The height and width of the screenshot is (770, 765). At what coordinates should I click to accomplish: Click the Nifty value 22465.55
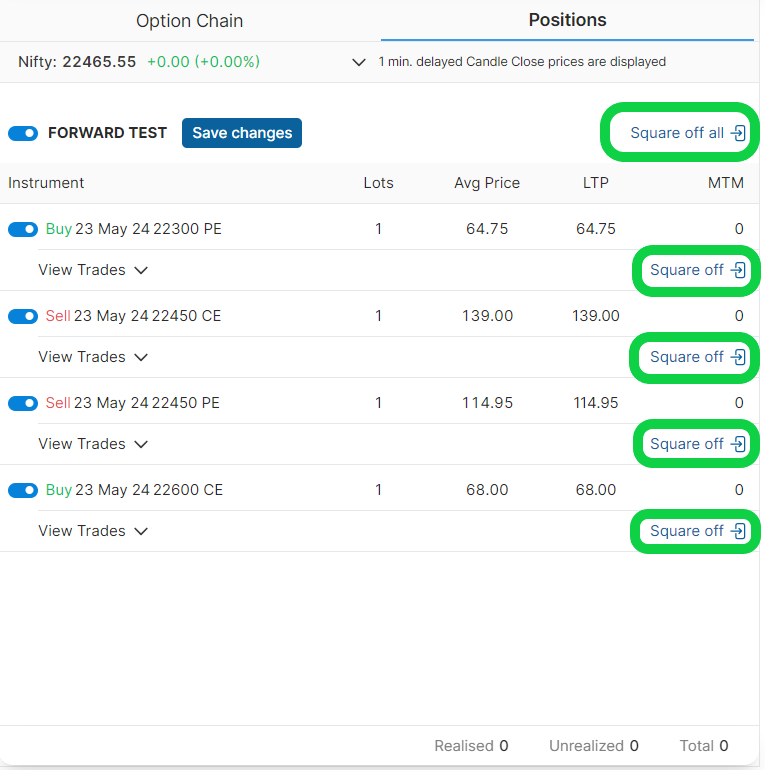(x=99, y=62)
